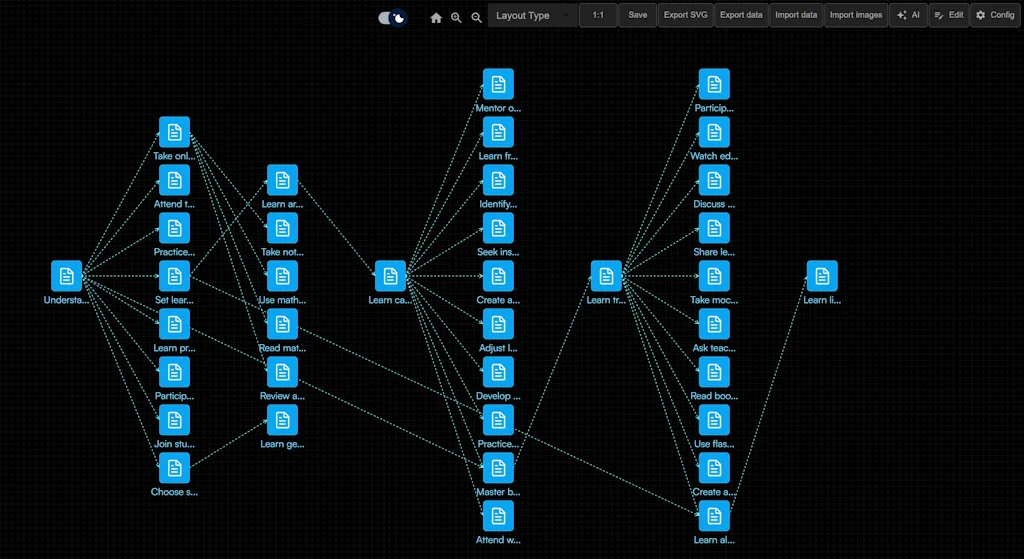This screenshot has width=1024, height=559.
Task: Select the 'Identify...' node icon
Action: (498, 180)
